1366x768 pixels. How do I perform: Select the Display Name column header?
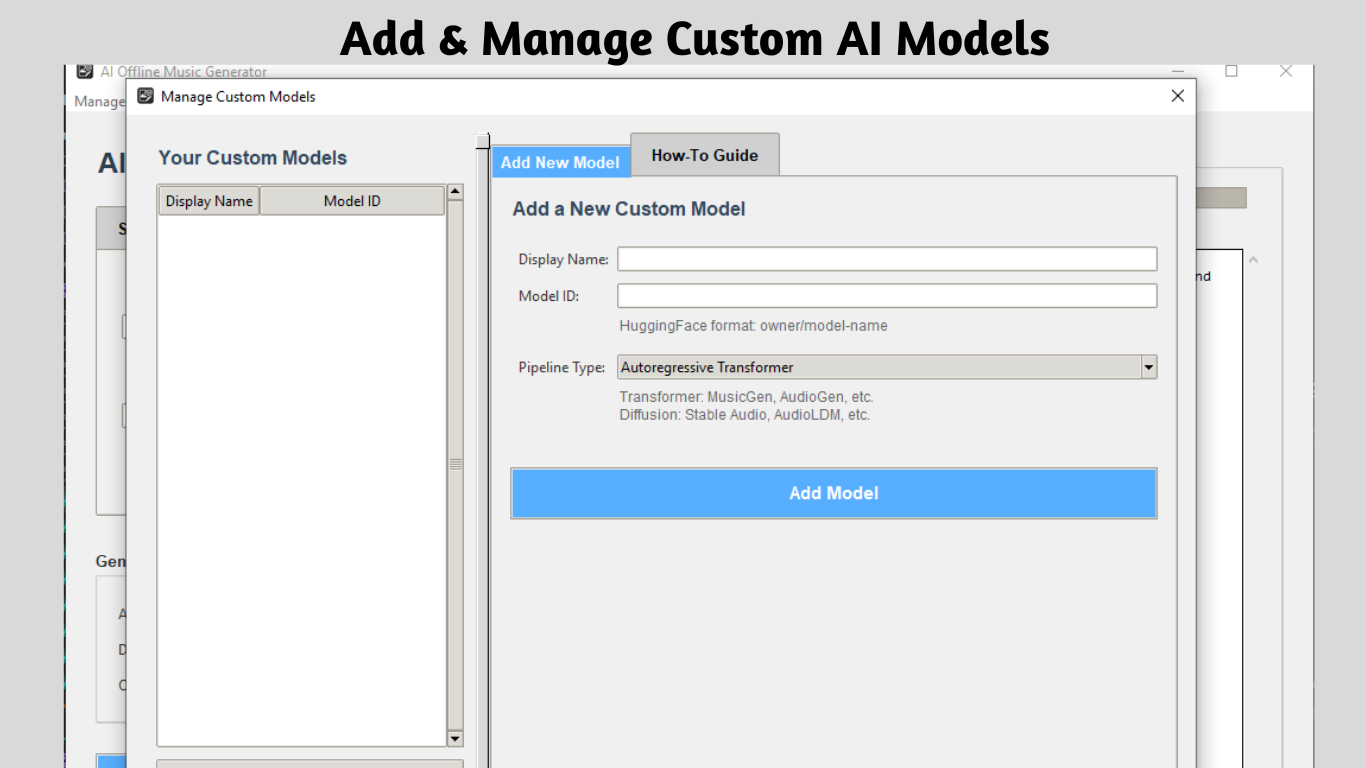pos(208,200)
